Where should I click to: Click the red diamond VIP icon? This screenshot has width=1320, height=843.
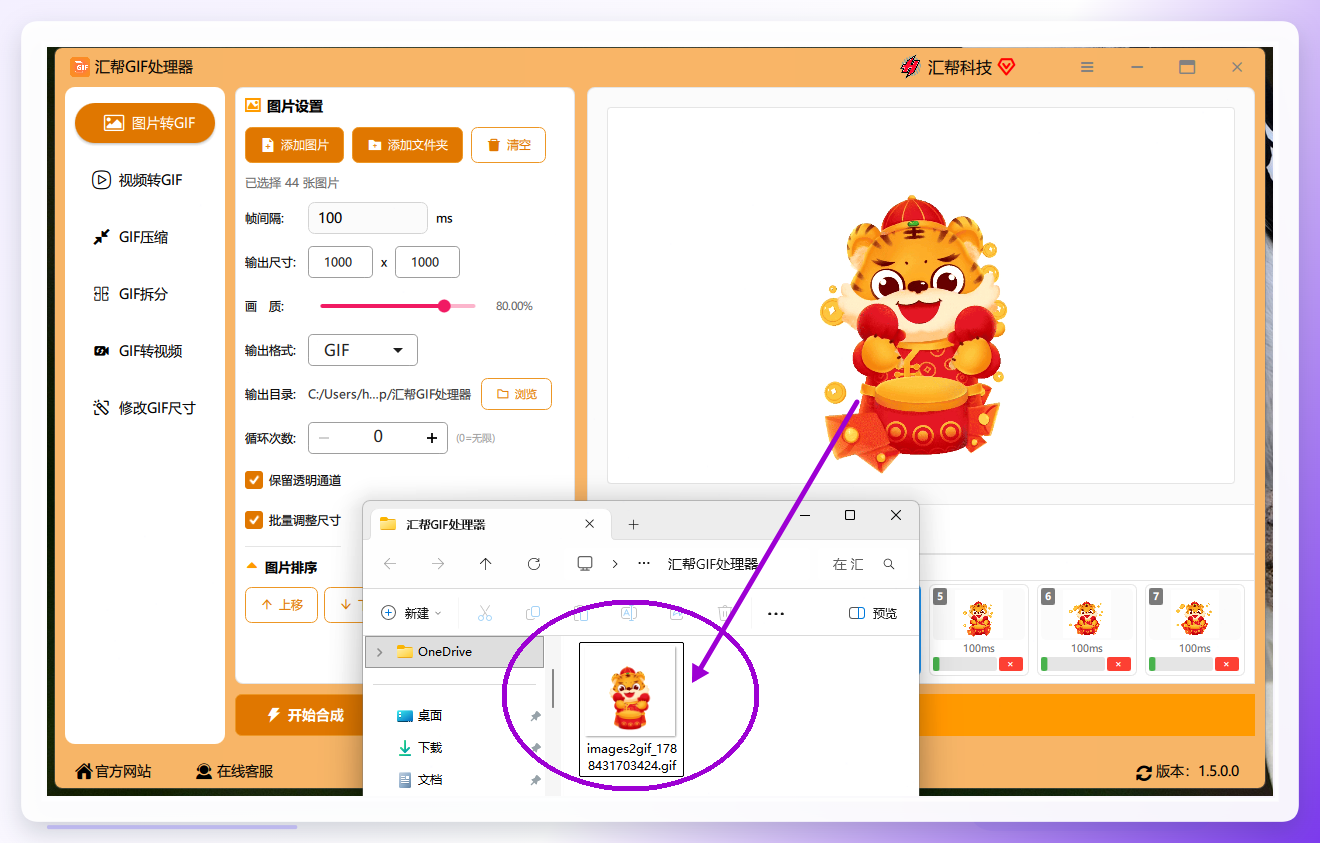click(1007, 67)
